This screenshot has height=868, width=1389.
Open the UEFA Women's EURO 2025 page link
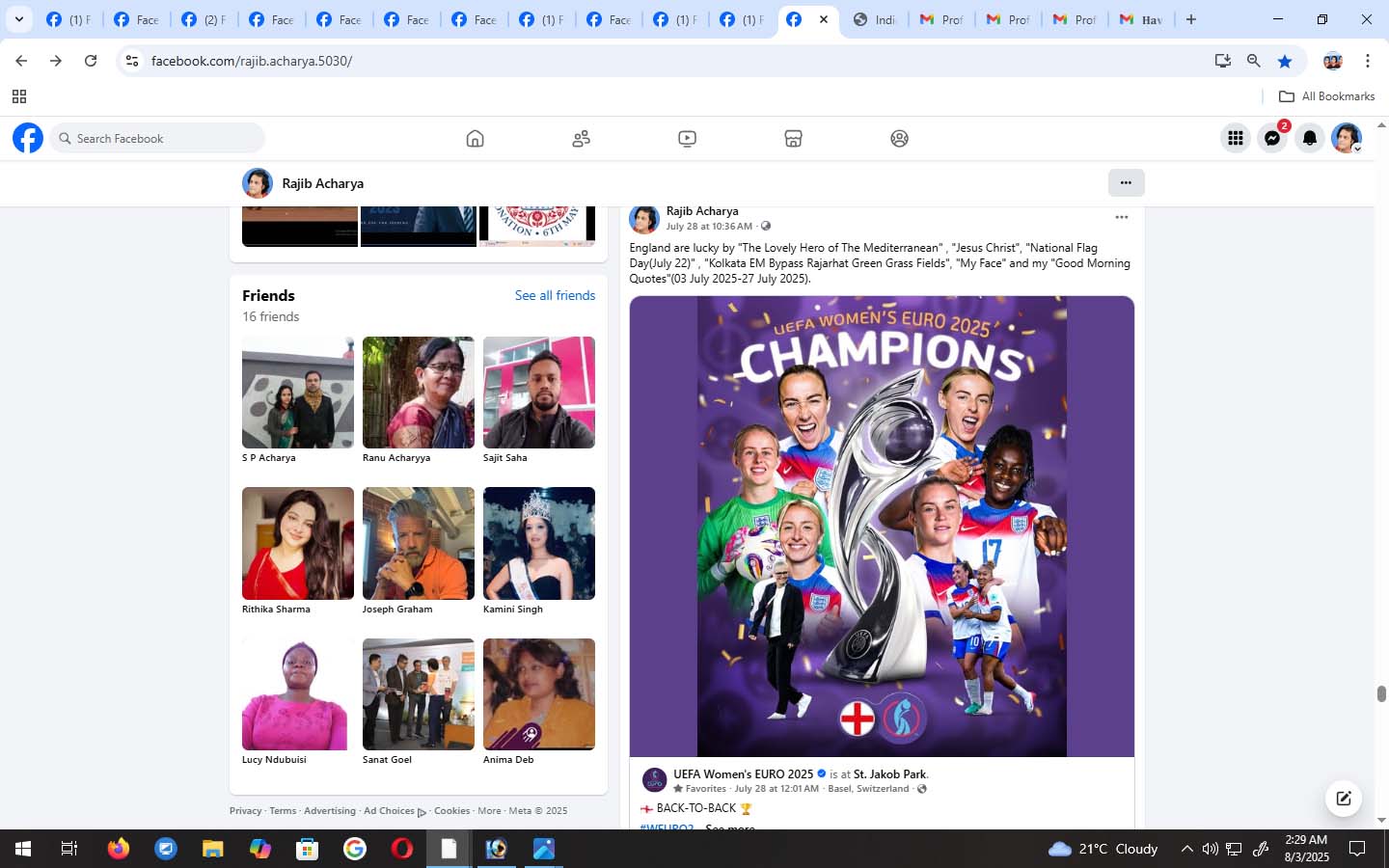point(744,773)
